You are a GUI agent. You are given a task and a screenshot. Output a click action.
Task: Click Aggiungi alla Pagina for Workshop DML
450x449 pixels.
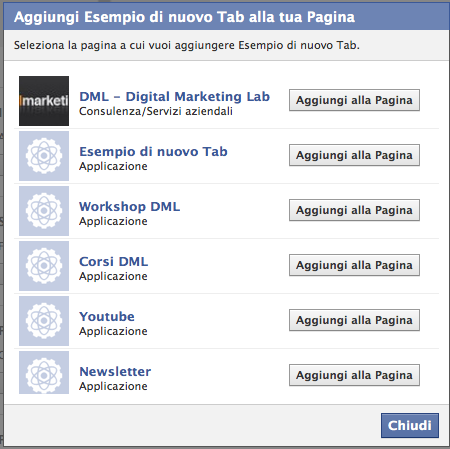pos(354,210)
